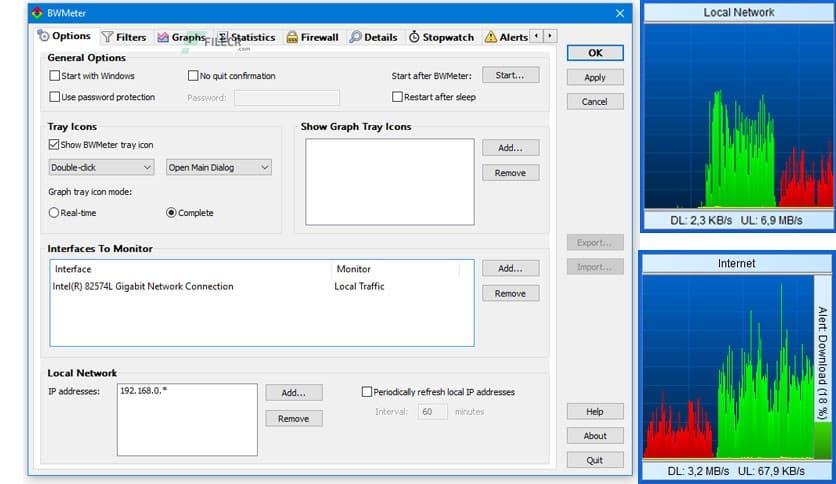Click the Password input field
This screenshot has width=836, height=484.
[x=287, y=98]
